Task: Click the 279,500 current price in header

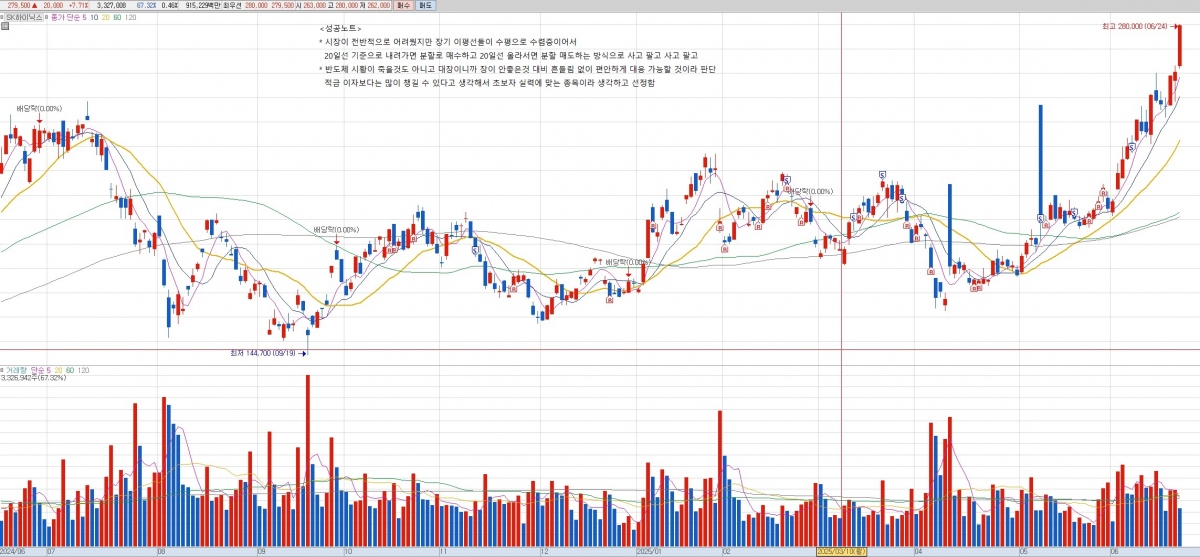Action: pyautogui.click(x=18, y=5)
